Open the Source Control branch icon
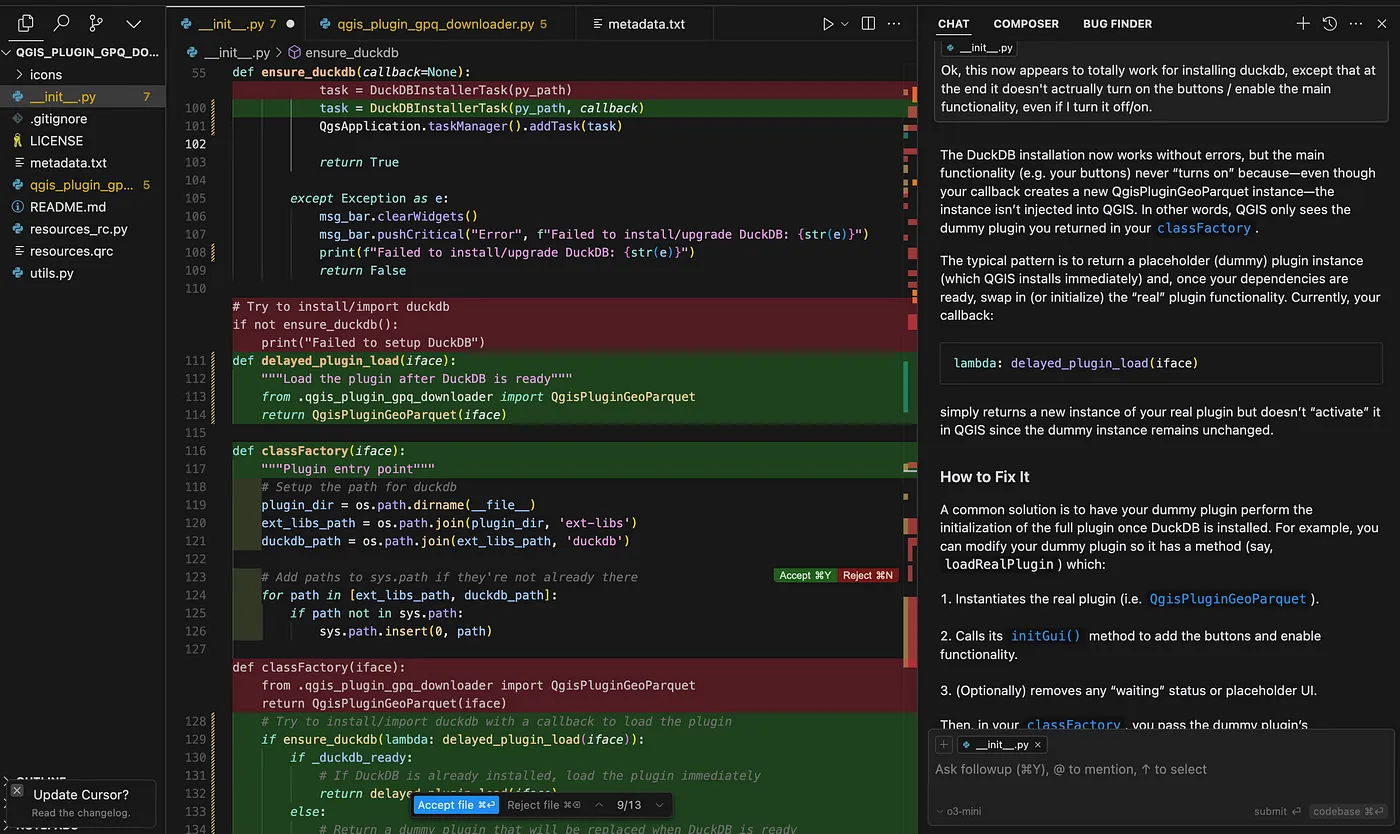 click(96, 23)
